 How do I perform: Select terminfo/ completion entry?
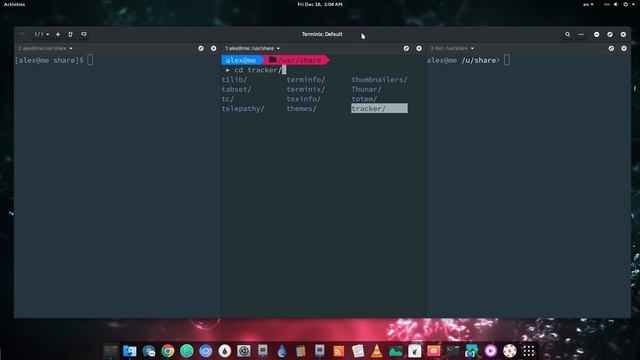(306, 80)
